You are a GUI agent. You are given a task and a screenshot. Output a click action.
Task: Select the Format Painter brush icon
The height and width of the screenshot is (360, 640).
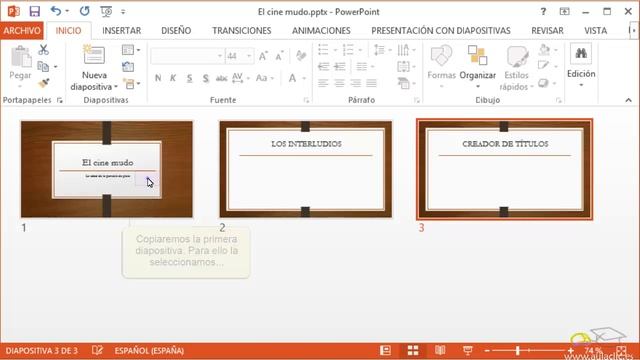[44, 83]
